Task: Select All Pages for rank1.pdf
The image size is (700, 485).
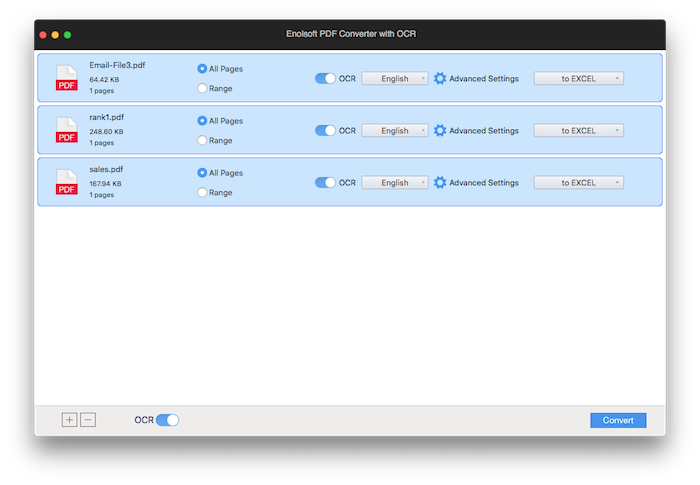Action: tap(202, 121)
